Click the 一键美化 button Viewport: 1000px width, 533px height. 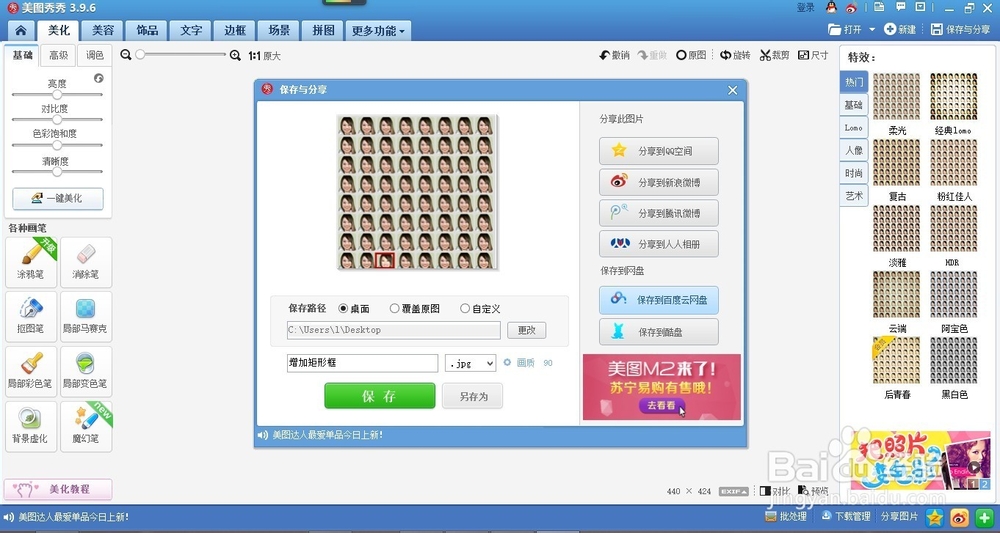coord(57,198)
